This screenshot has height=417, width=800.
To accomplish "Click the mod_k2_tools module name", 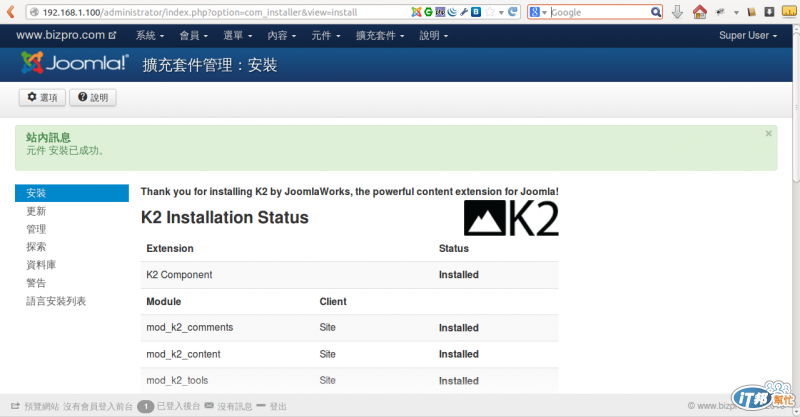I will (177, 380).
